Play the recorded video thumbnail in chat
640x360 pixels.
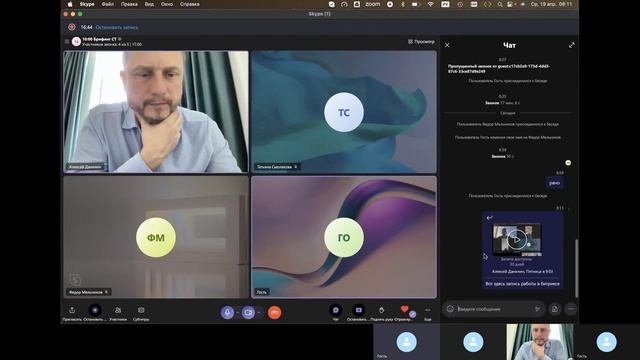[517, 240]
